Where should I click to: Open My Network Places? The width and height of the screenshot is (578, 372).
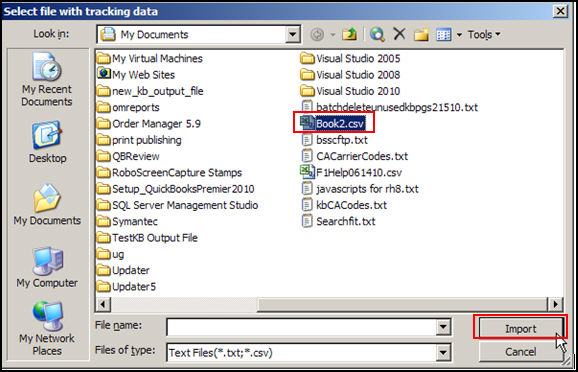[x=47, y=329]
